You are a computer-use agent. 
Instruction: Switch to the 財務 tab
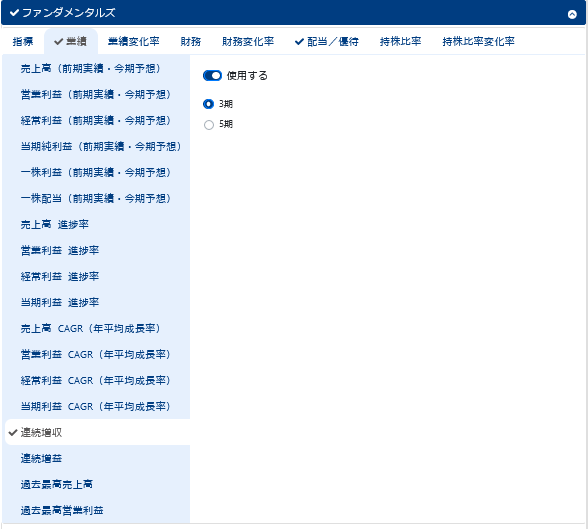point(190,41)
